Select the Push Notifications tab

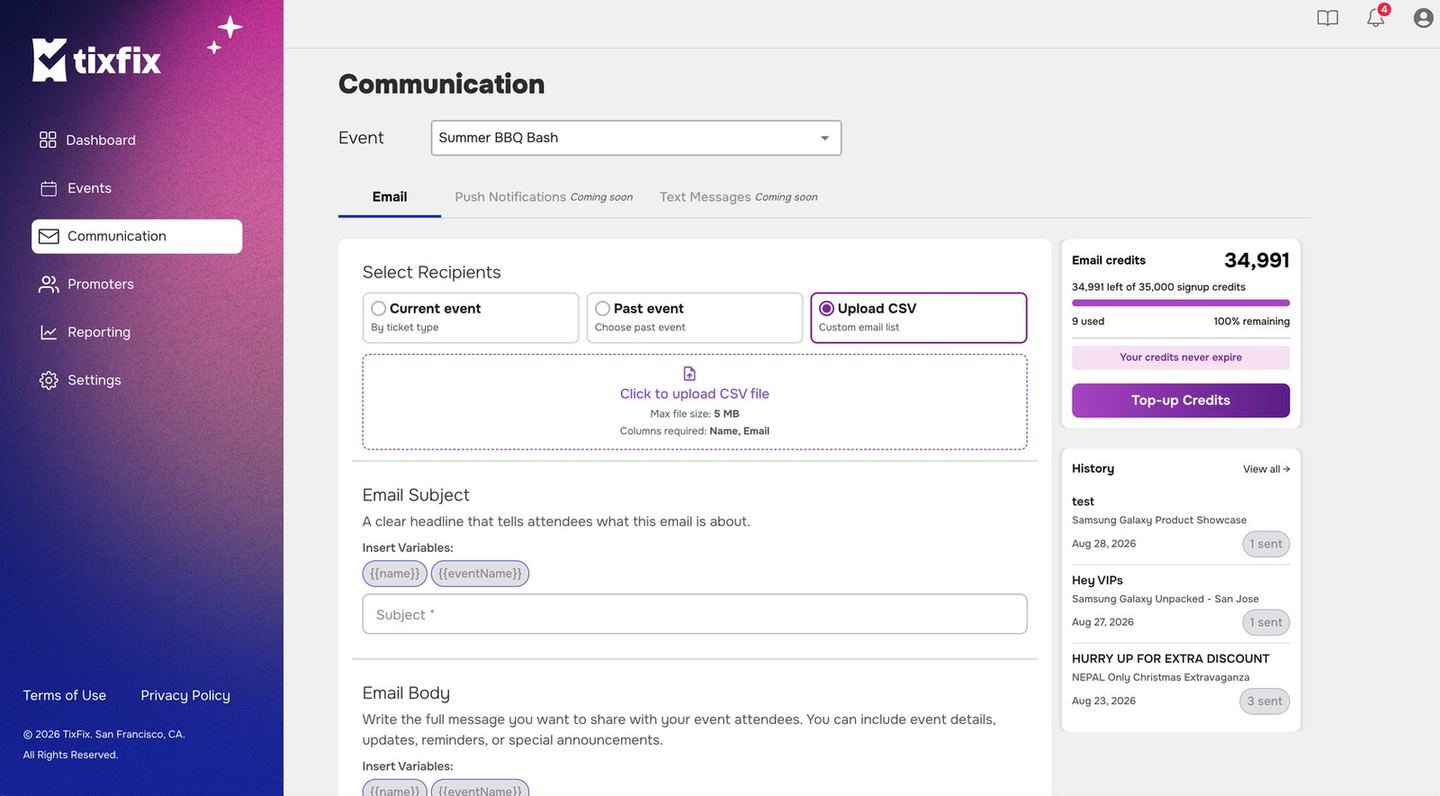tap(544, 197)
